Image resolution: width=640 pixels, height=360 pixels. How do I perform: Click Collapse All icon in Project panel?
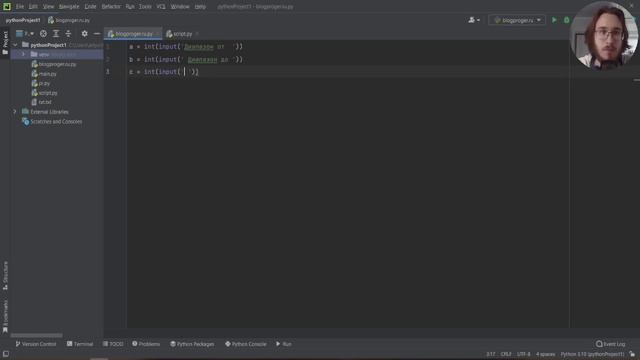pyautogui.click(x=68, y=33)
